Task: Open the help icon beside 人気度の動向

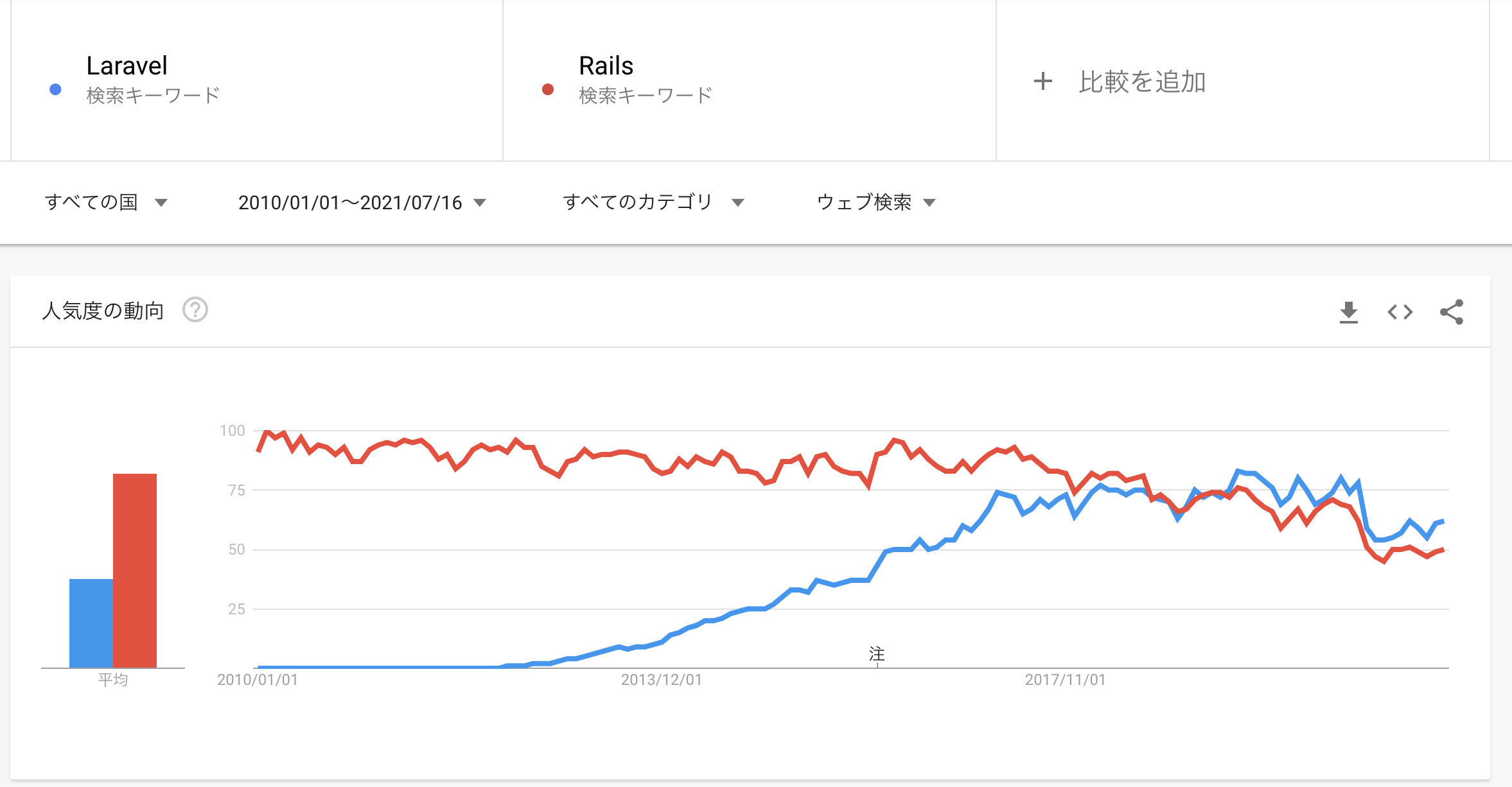Action: point(195,310)
